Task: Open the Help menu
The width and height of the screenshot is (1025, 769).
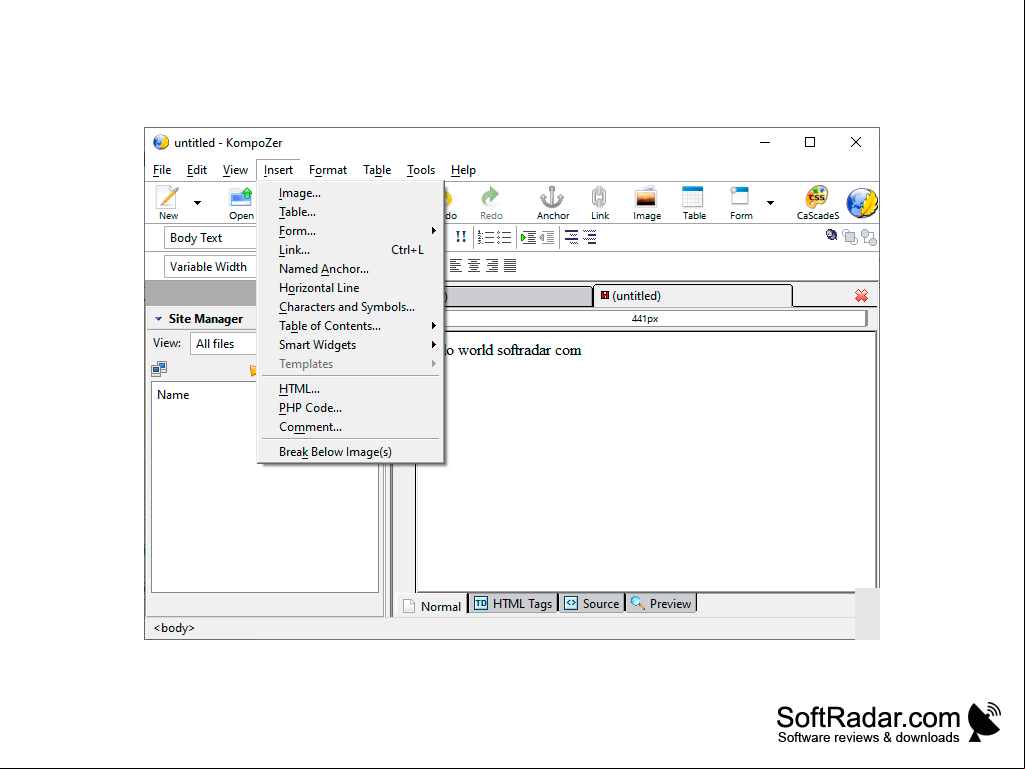Action: [x=463, y=170]
